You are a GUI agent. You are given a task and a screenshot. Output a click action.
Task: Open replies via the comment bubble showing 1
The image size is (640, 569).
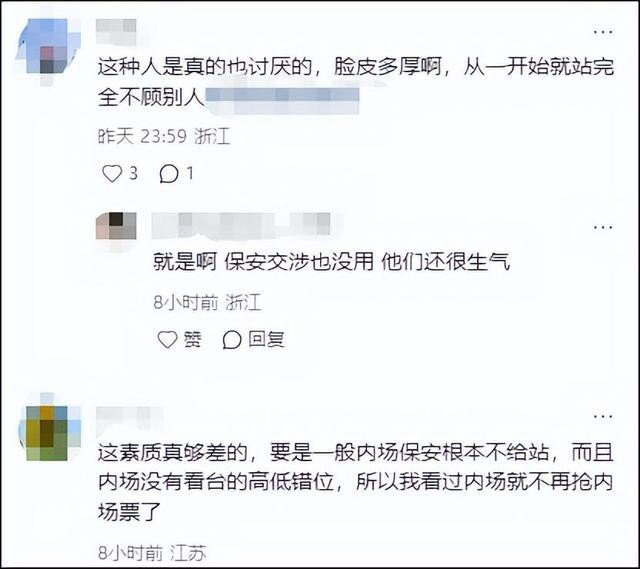(x=169, y=174)
